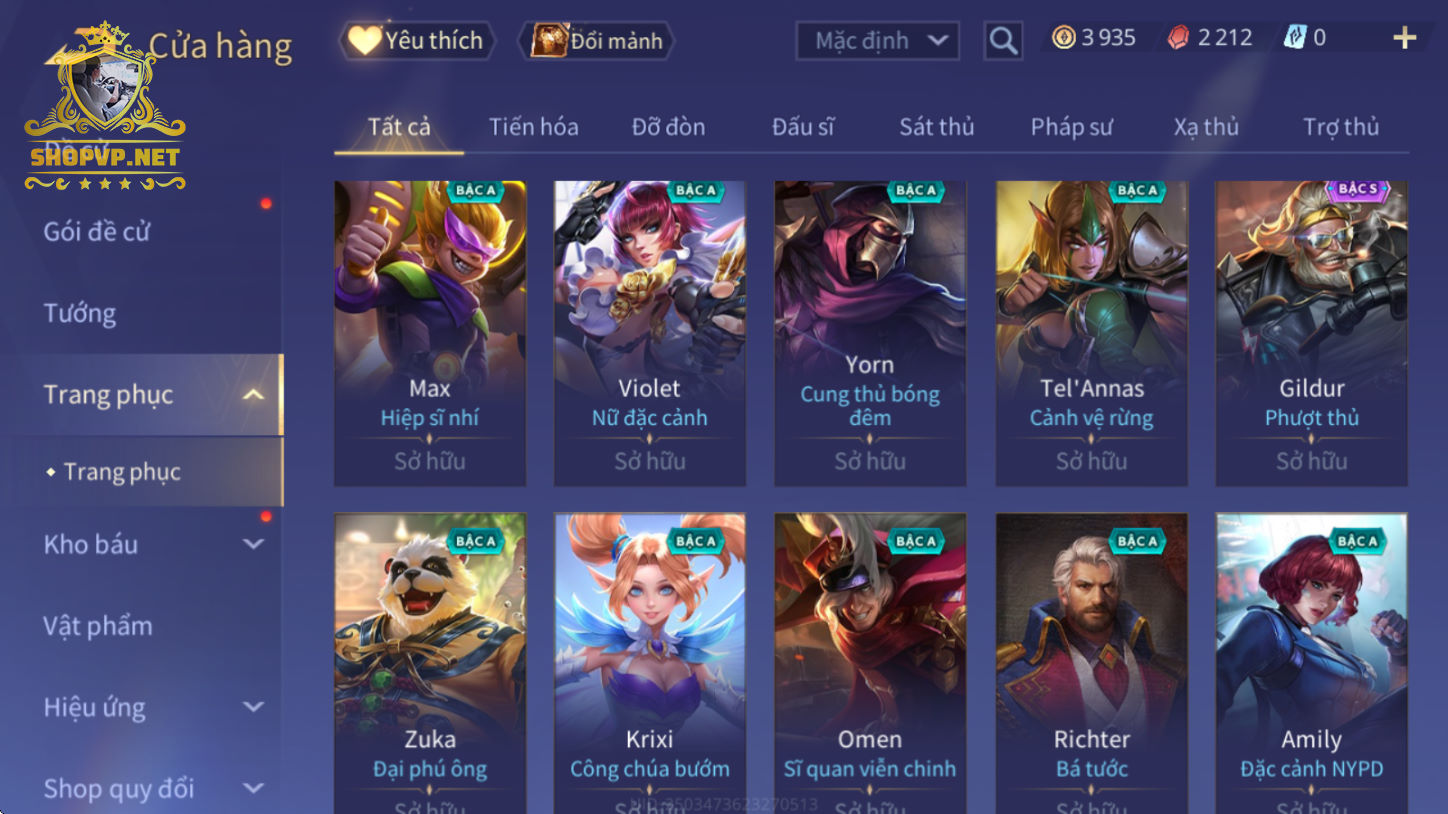Image resolution: width=1448 pixels, height=814 pixels.
Task: Click the red ruby currency icon
Action: click(1180, 38)
